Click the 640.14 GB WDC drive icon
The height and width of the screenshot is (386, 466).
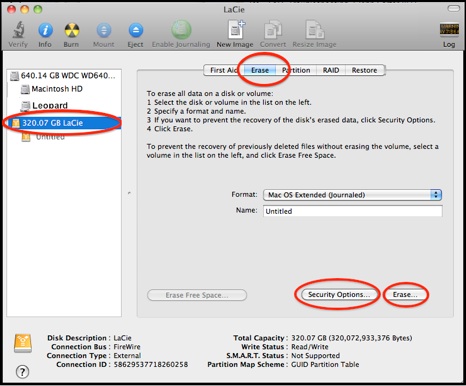pyautogui.click(x=14, y=76)
